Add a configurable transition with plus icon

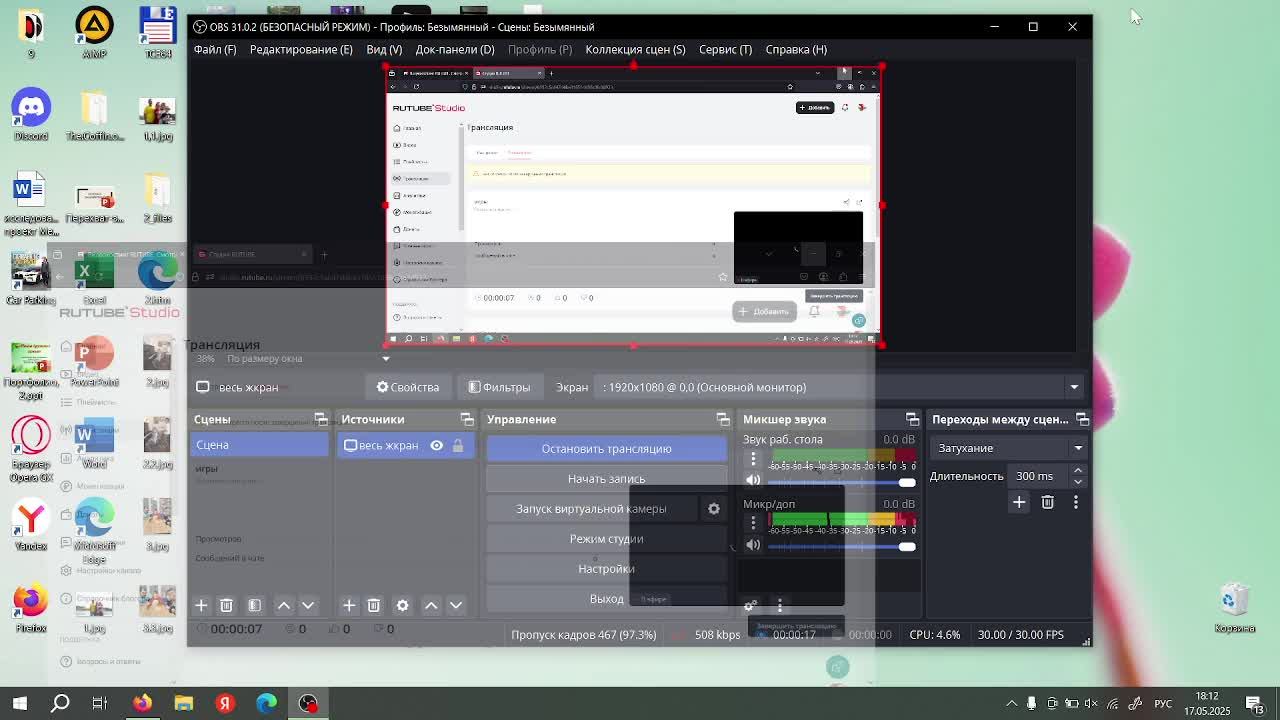point(1019,502)
